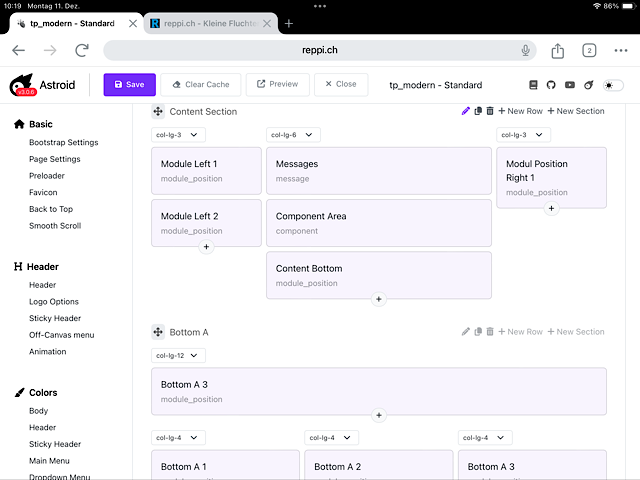Add New Section after Content Section

click(x=576, y=111)
